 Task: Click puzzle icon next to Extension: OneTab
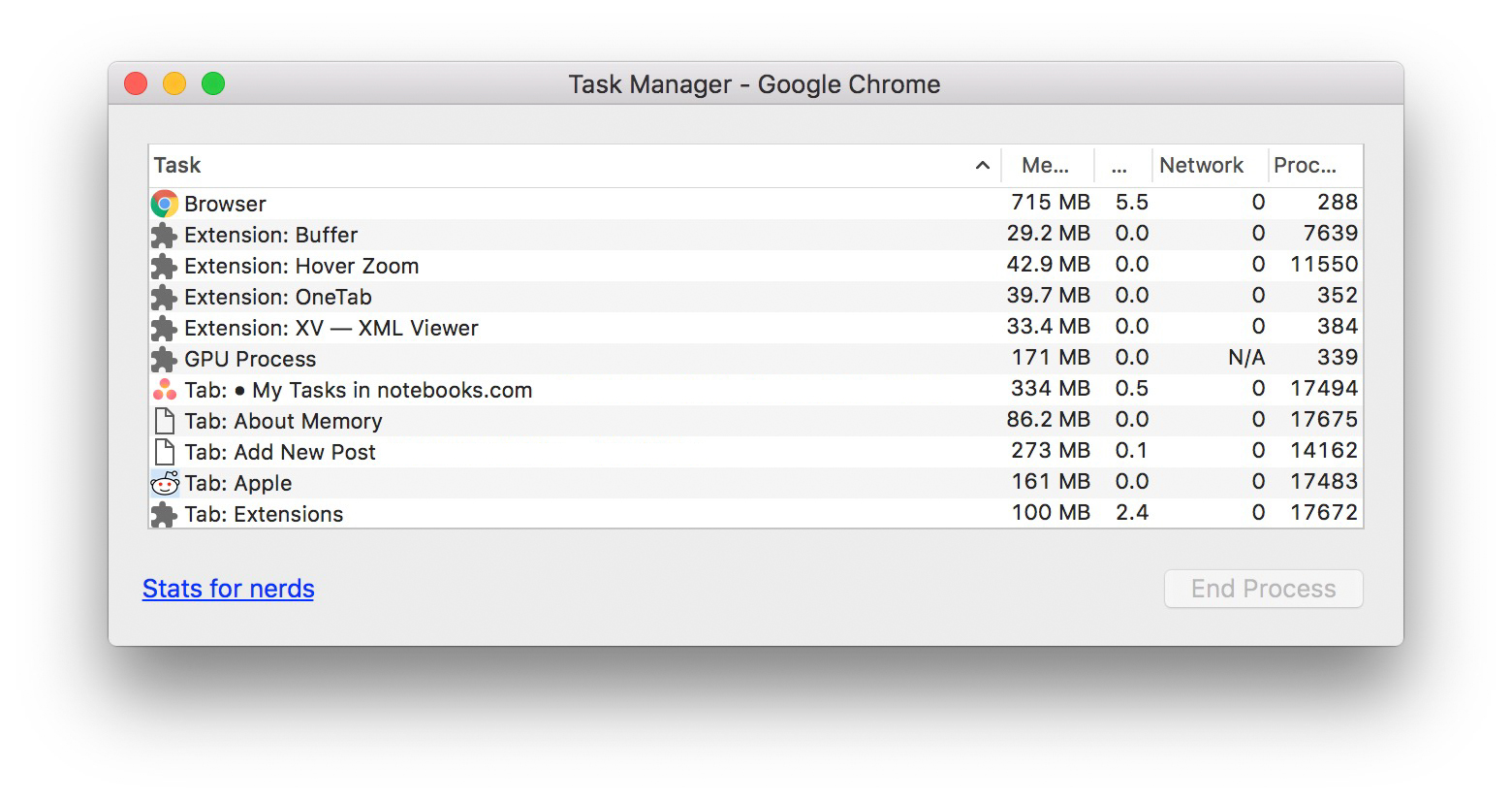tap(165, 297)
